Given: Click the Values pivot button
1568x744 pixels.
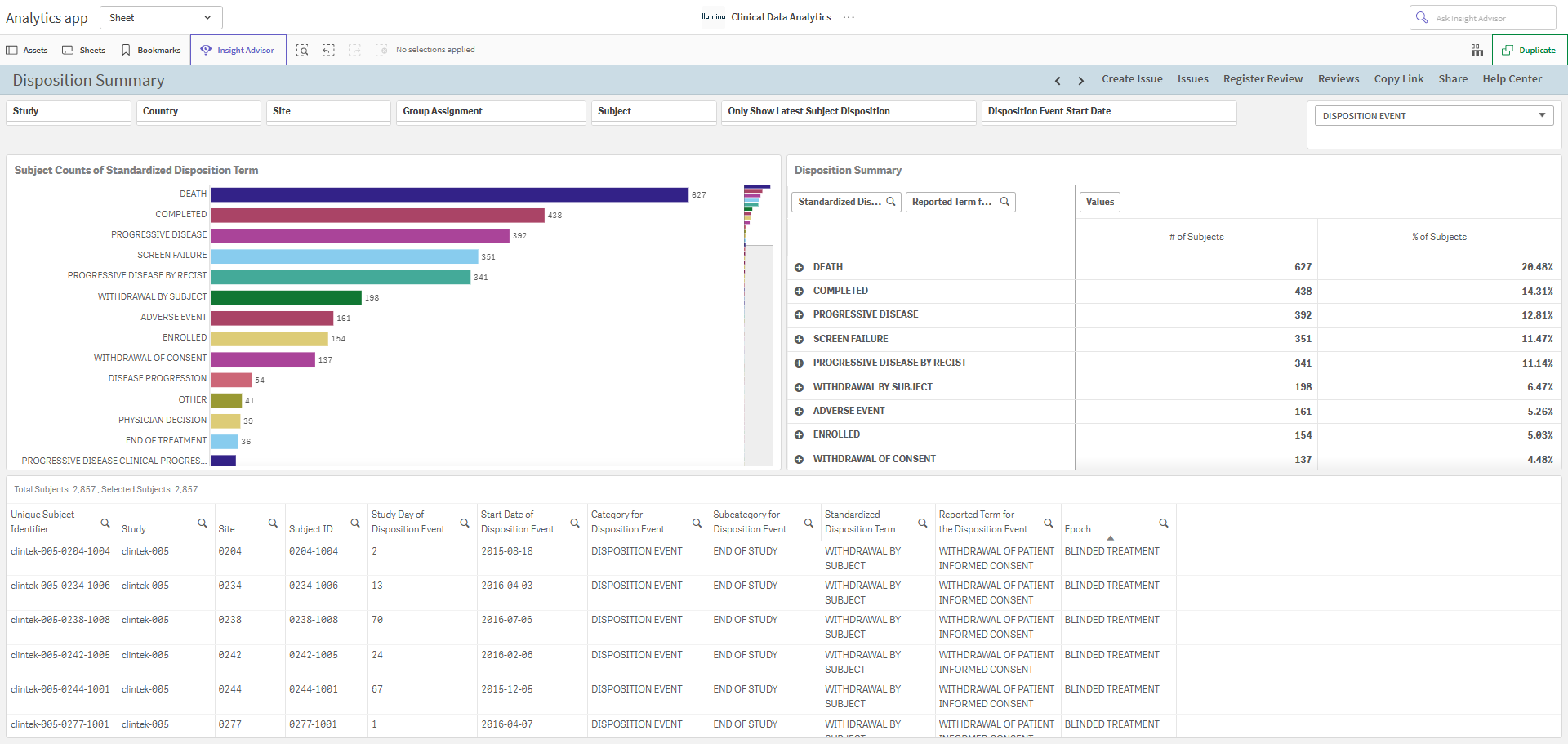Looking at the screenshot, I should (1100, 202).
